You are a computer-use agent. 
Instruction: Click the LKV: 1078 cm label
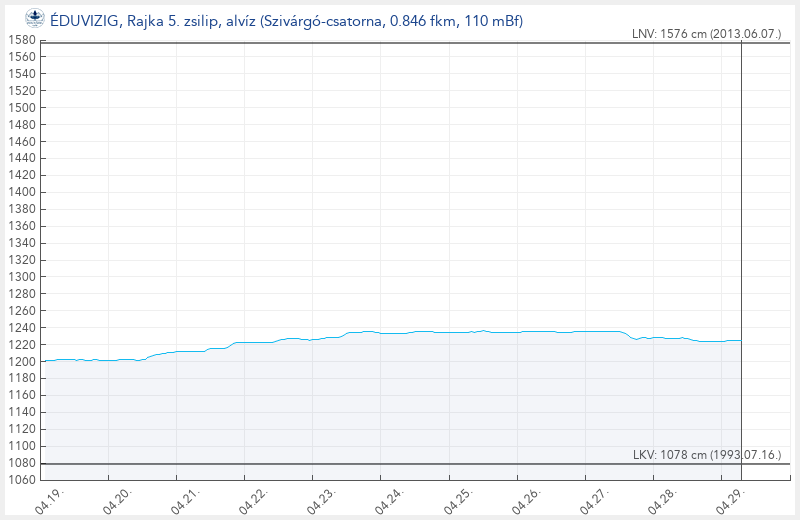704,455
